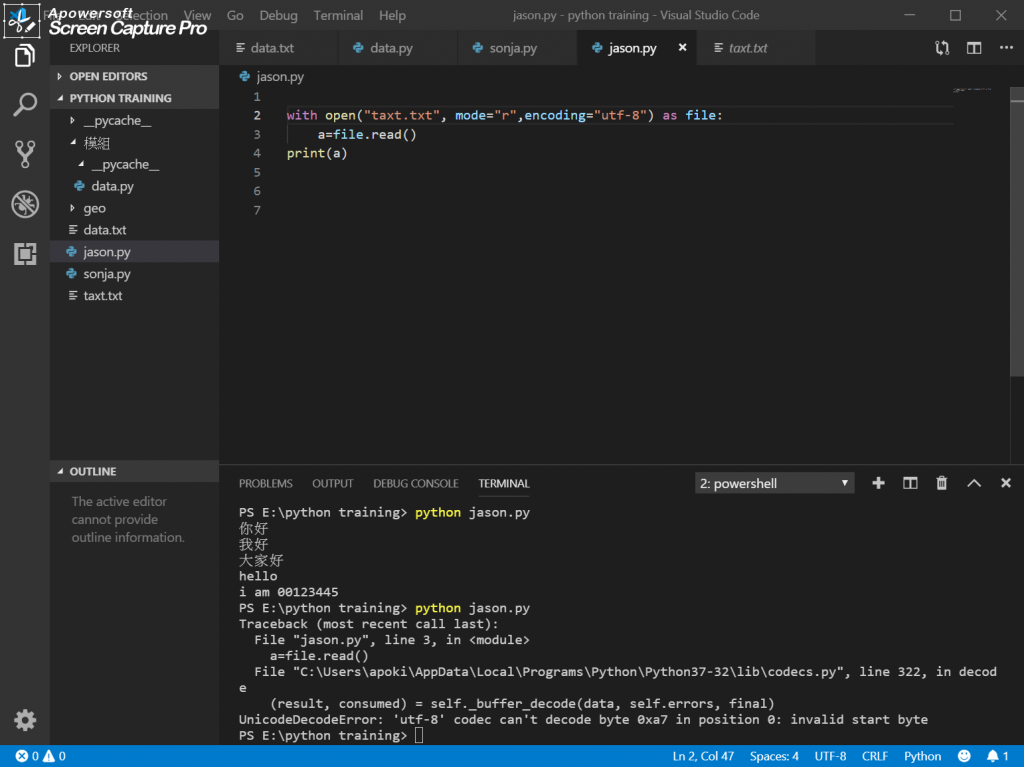Screen dimensions: 1024x767
Task: Click Python icon of data.py in explorer
Action: point(79,186)
